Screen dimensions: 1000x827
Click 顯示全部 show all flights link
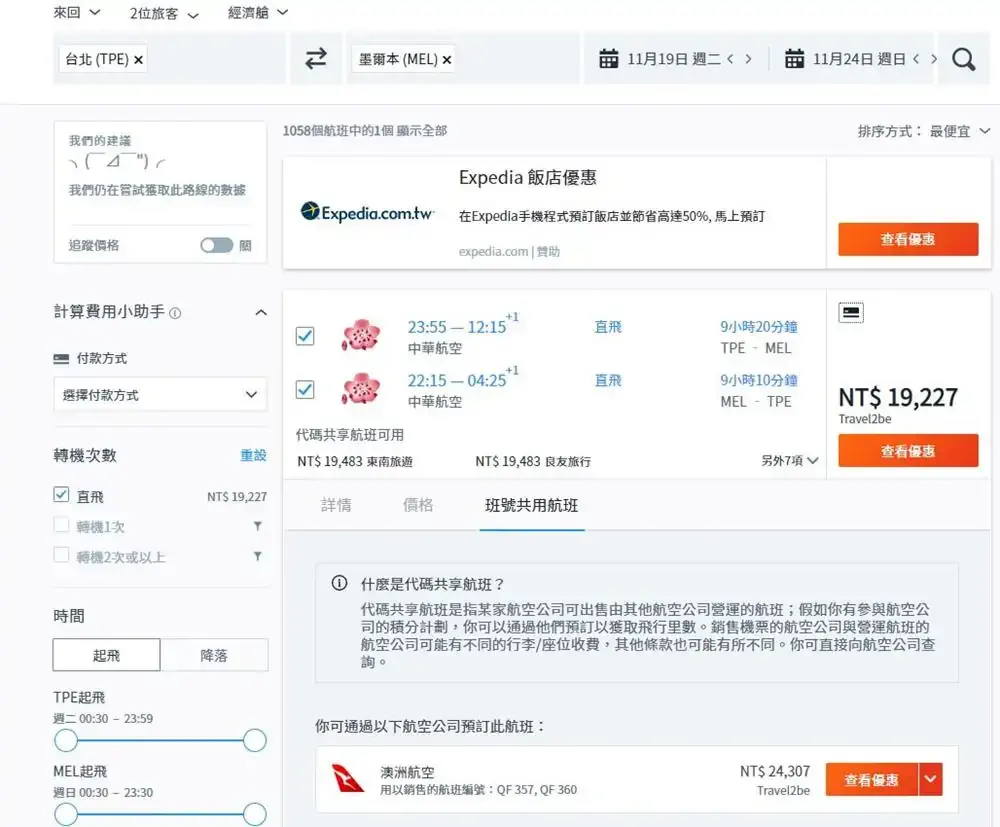pos(422,131)
